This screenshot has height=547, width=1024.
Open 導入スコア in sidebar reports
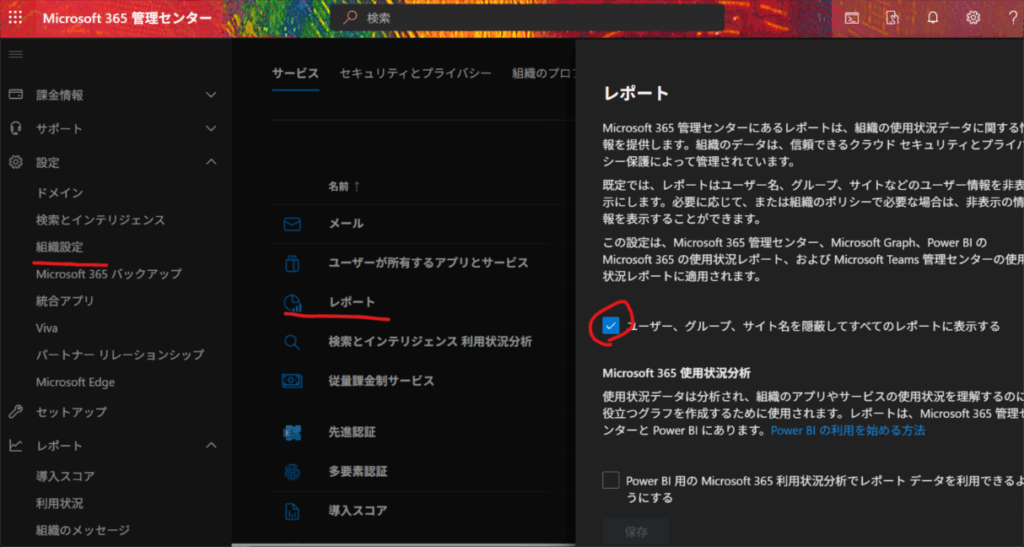[x=65, y=477]
